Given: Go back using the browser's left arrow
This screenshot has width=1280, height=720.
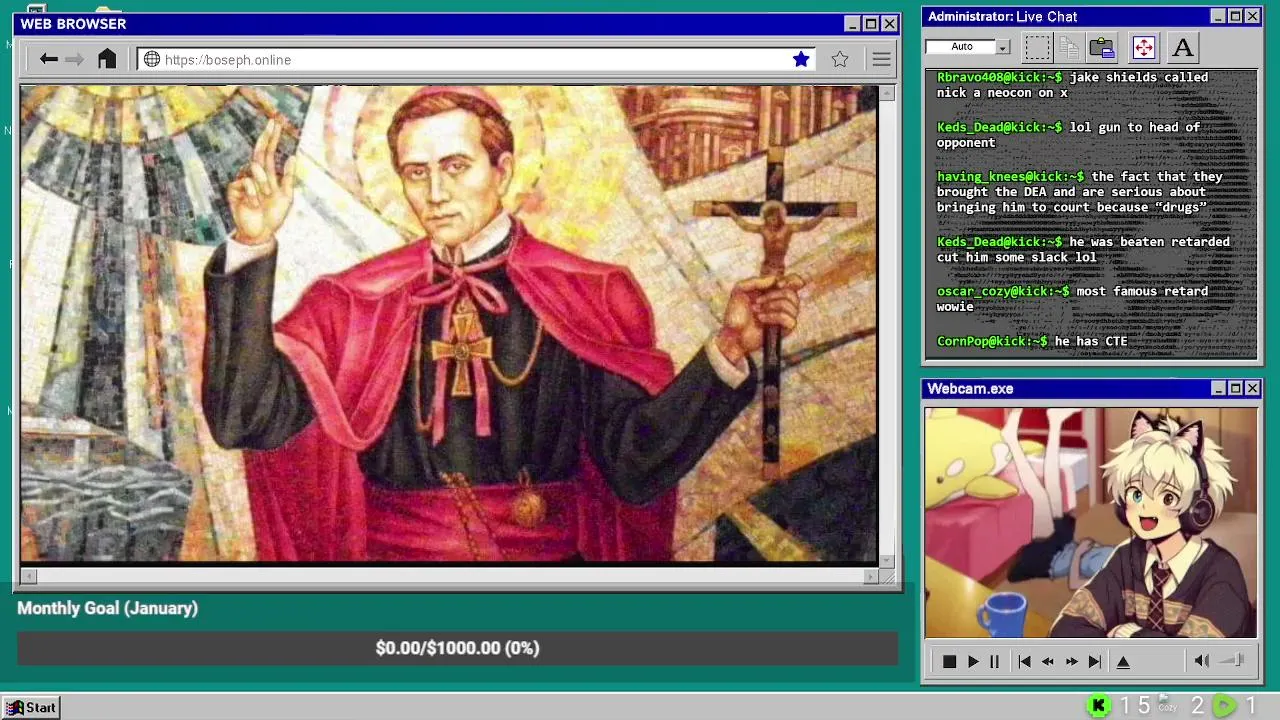Looking at the screenshot, I should pyautogui.click(x=49, y=59).
